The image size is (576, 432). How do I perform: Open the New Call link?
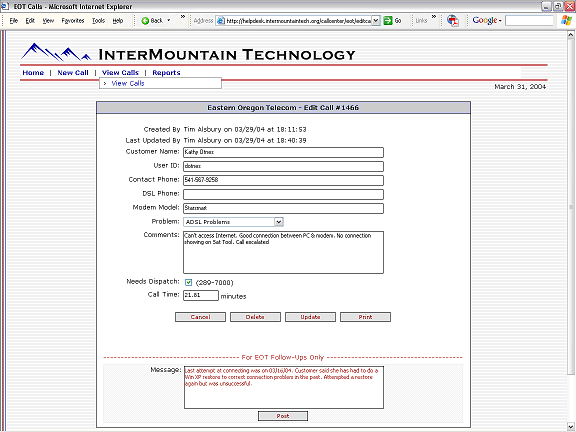click(x=73, y=73)
